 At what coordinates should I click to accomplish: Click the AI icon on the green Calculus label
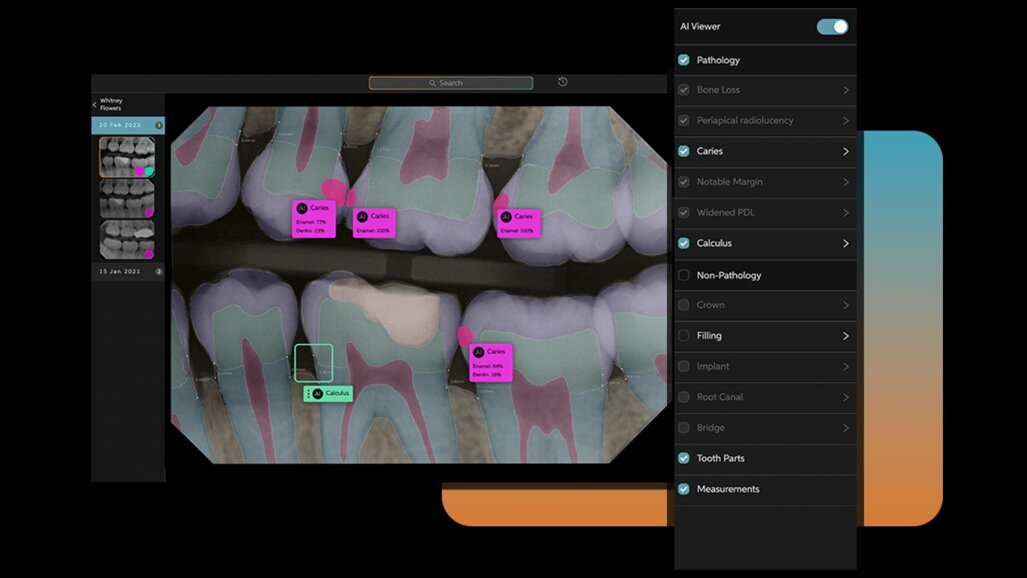(317, 394)
